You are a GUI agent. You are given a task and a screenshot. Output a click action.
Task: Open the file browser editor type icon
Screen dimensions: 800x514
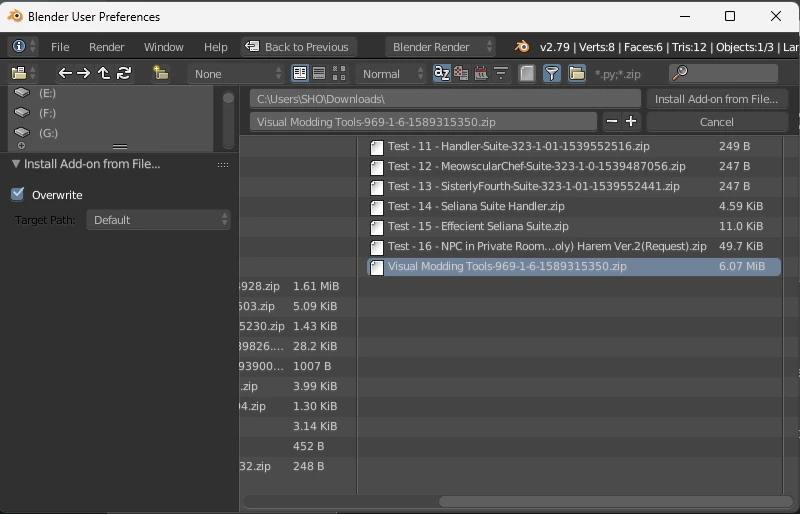click(23, 74)
